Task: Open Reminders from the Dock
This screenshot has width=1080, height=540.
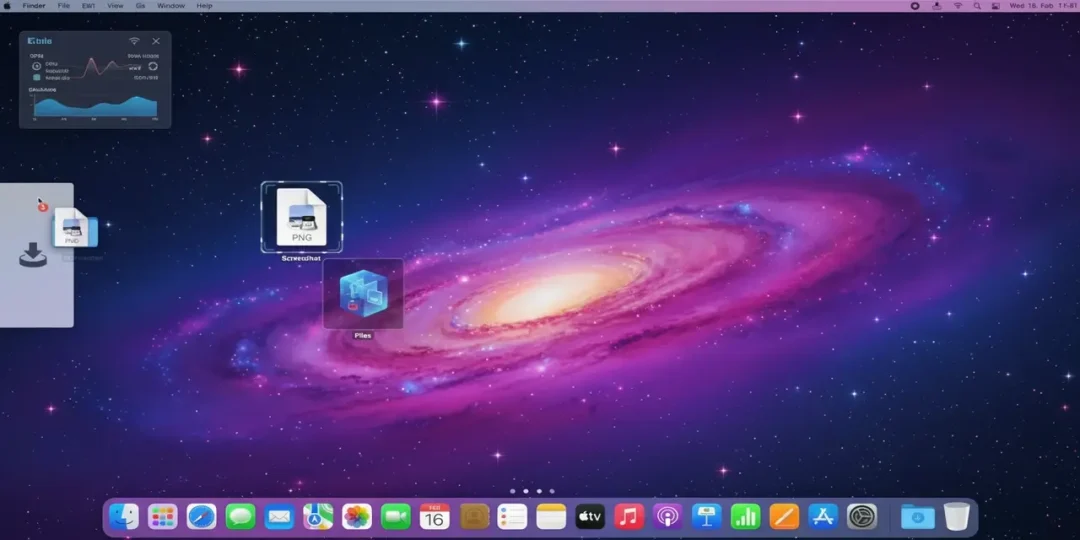Action: pyautogui.click(x=512, y=517)
